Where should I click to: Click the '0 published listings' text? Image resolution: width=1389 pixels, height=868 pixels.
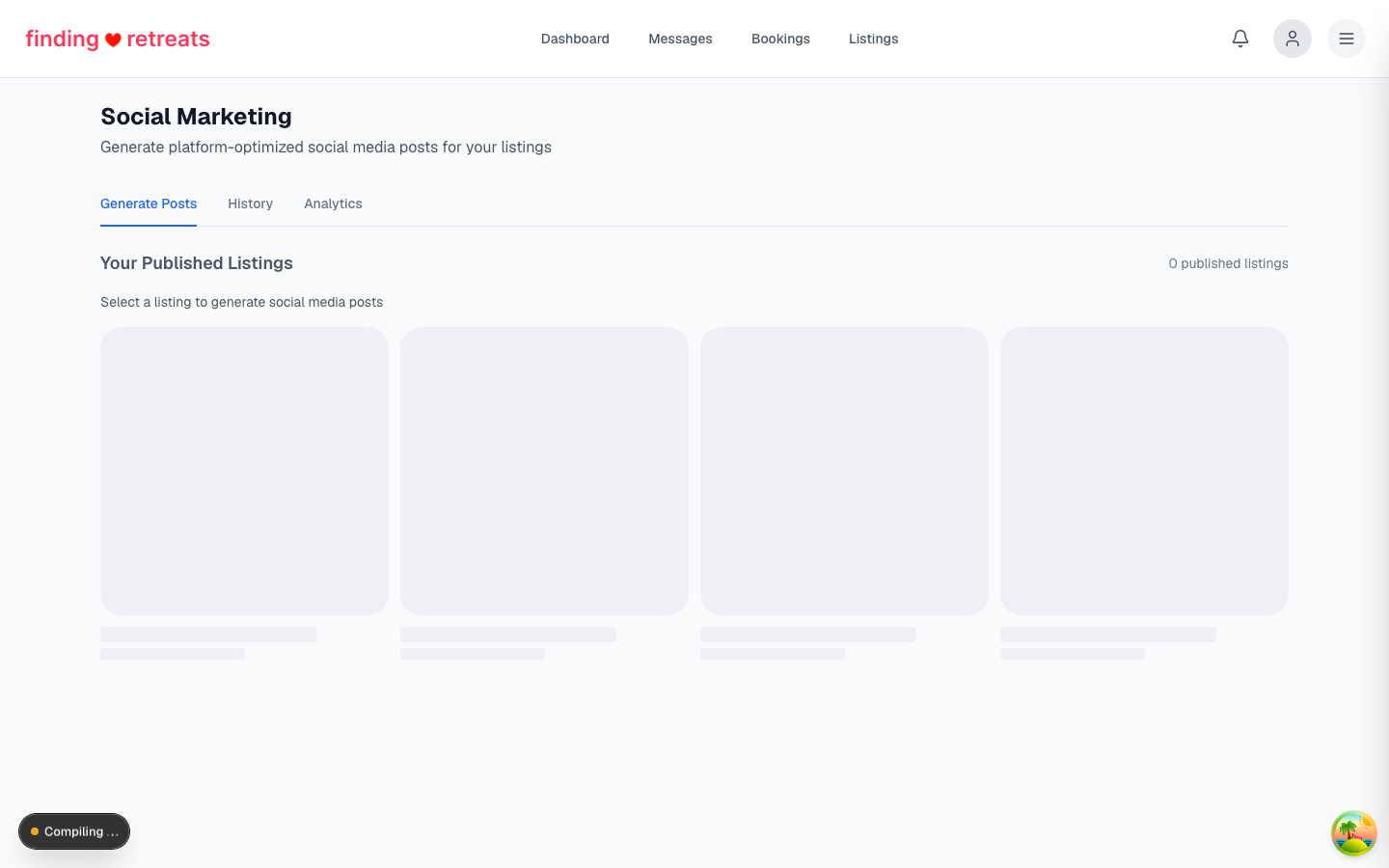click(x=1228, y=263)
